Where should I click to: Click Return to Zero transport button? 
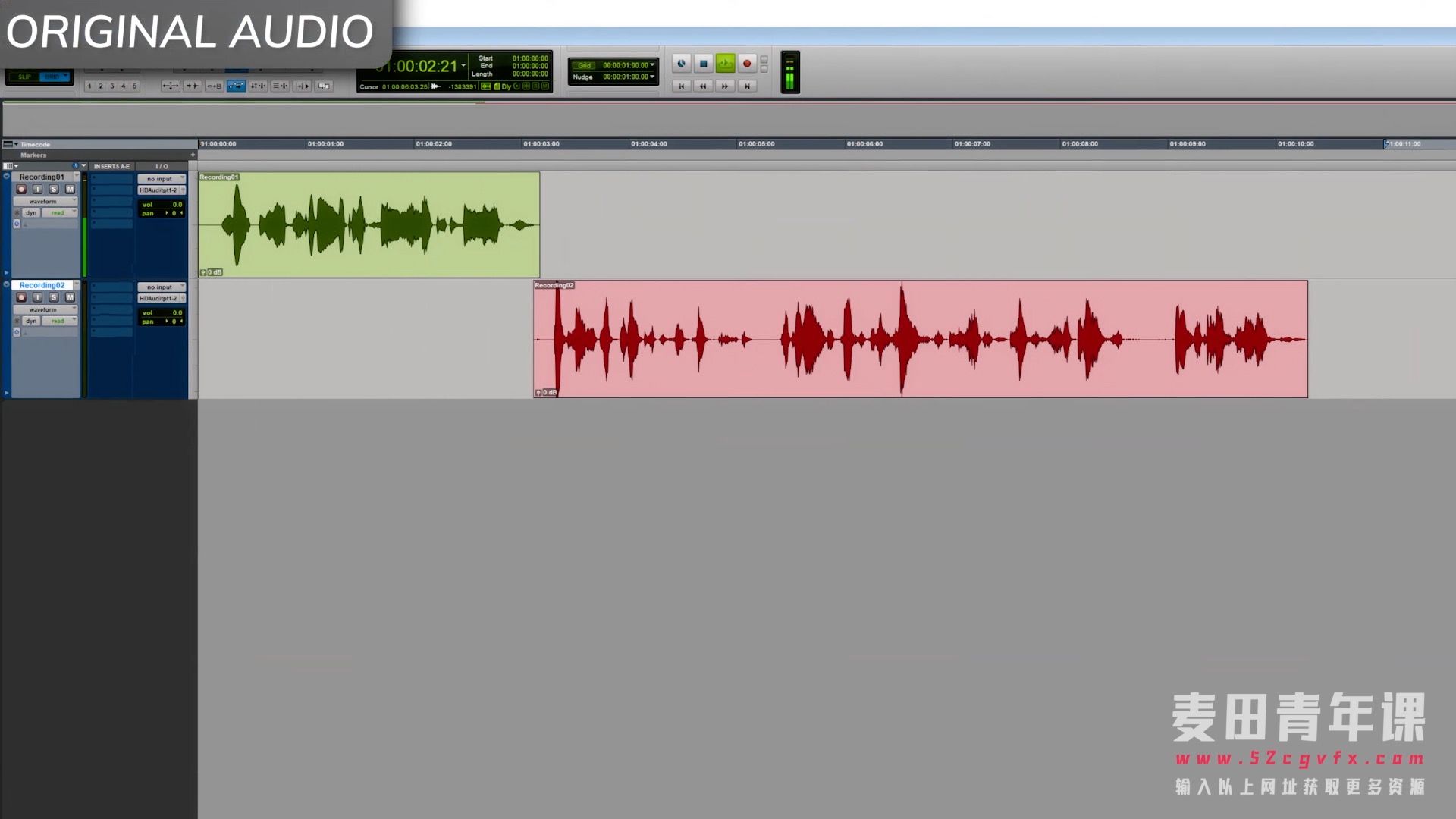coord(681,86)
